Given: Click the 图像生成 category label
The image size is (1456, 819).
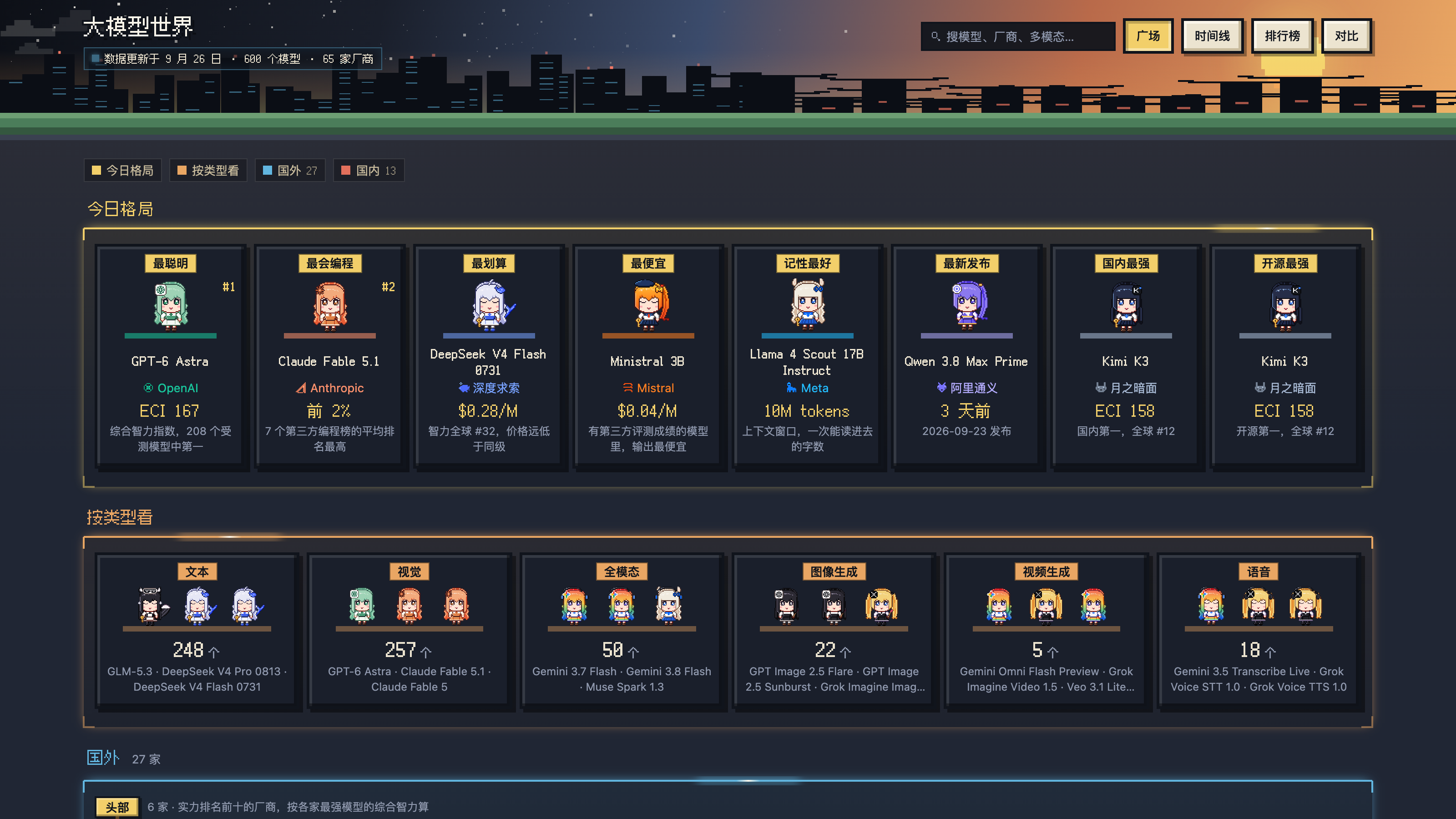Looking at the screenshot, I should 834,571.
